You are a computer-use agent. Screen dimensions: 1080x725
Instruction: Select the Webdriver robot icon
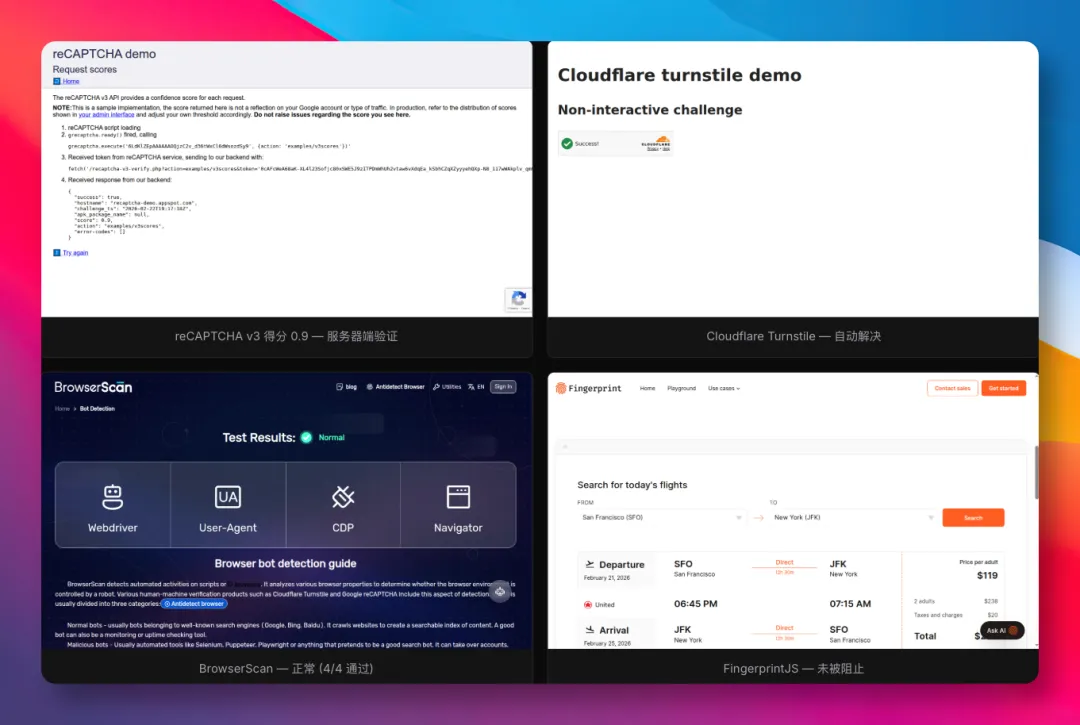pyautogui.click(x=112, y=497)
